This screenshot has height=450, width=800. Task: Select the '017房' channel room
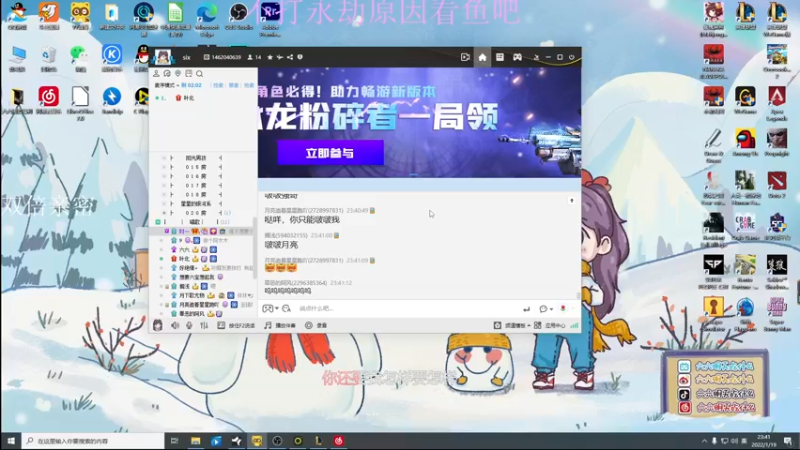point(195,185)
